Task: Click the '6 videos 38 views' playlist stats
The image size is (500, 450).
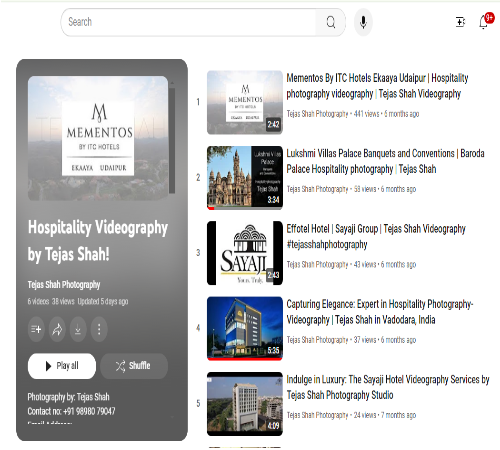Action: [x=51, y=301]
